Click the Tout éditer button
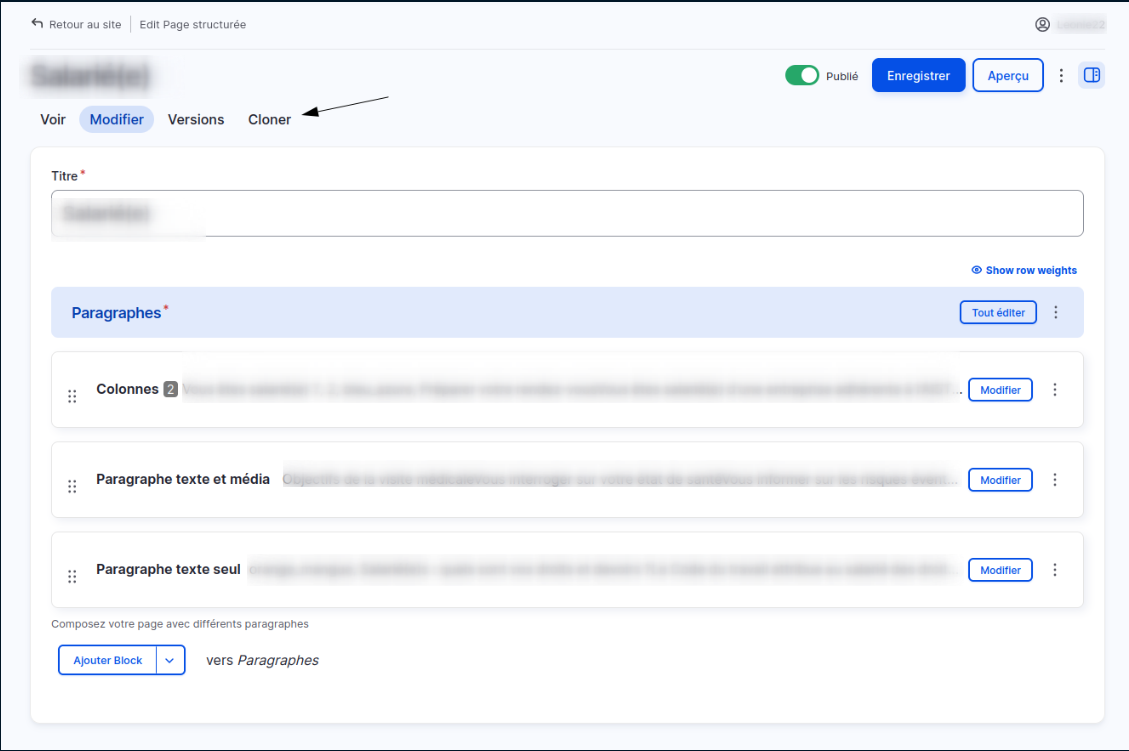The height and width of the screenshot is (751, 1129). click(x=998, y=312)
